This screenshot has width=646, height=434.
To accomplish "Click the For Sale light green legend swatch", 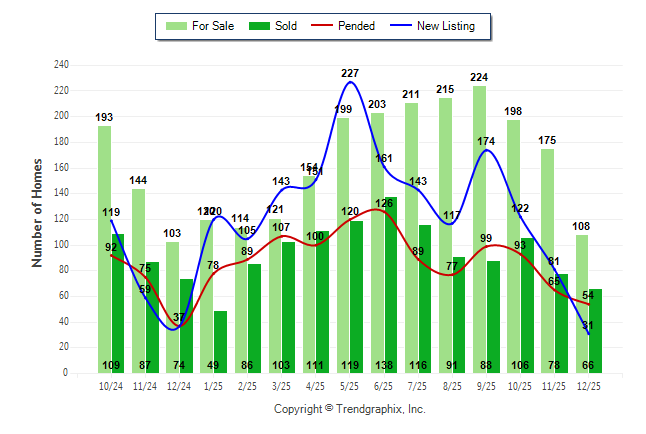I will click(176, 26).
